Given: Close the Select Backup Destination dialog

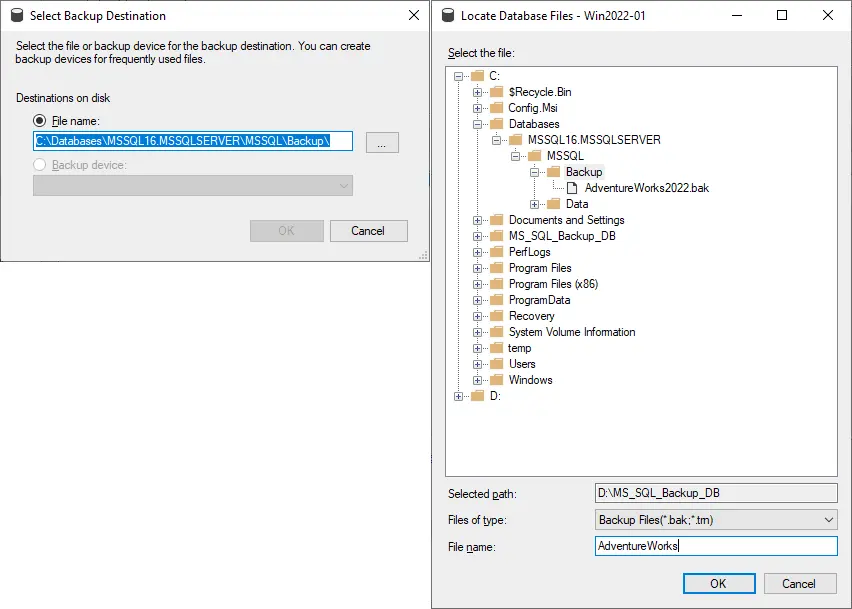Looking at the screenshot, I should click(414, 15).
